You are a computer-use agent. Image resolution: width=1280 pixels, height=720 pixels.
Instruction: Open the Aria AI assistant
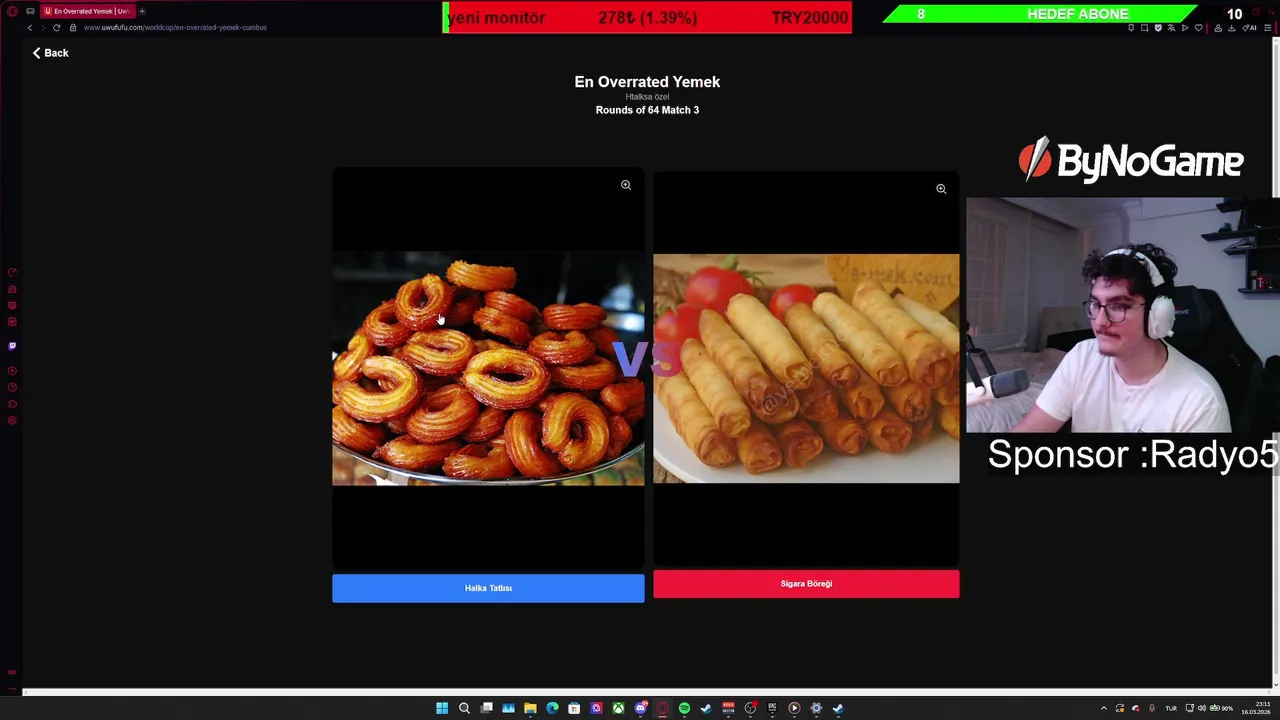coord(1249,28)
